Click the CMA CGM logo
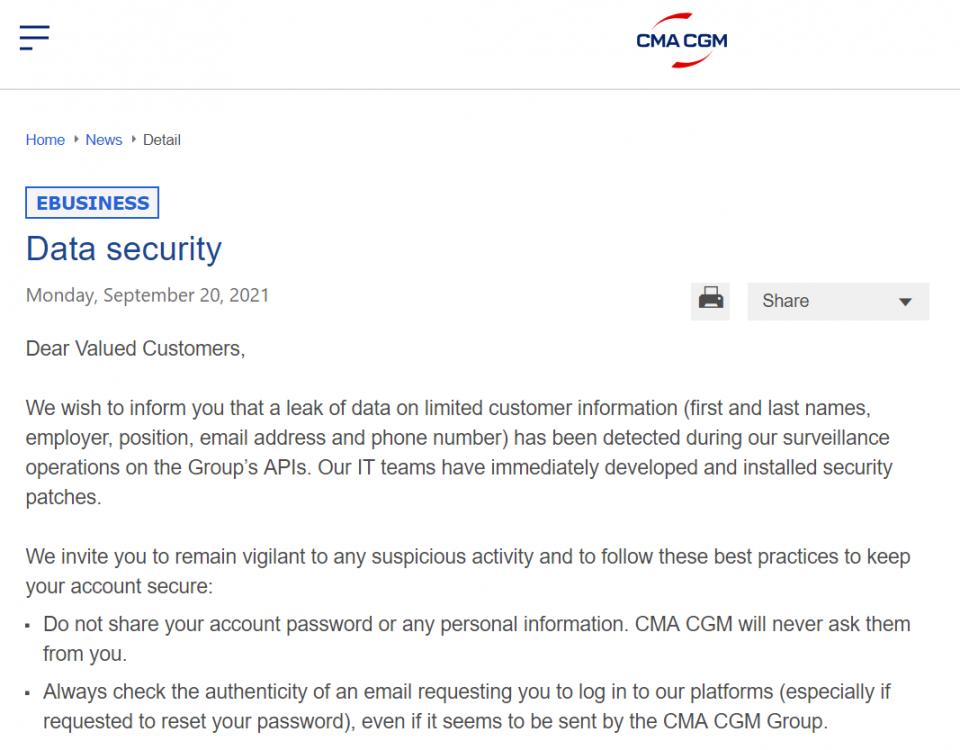The height and width of the screenshot is (750, 960). point(681,41)
